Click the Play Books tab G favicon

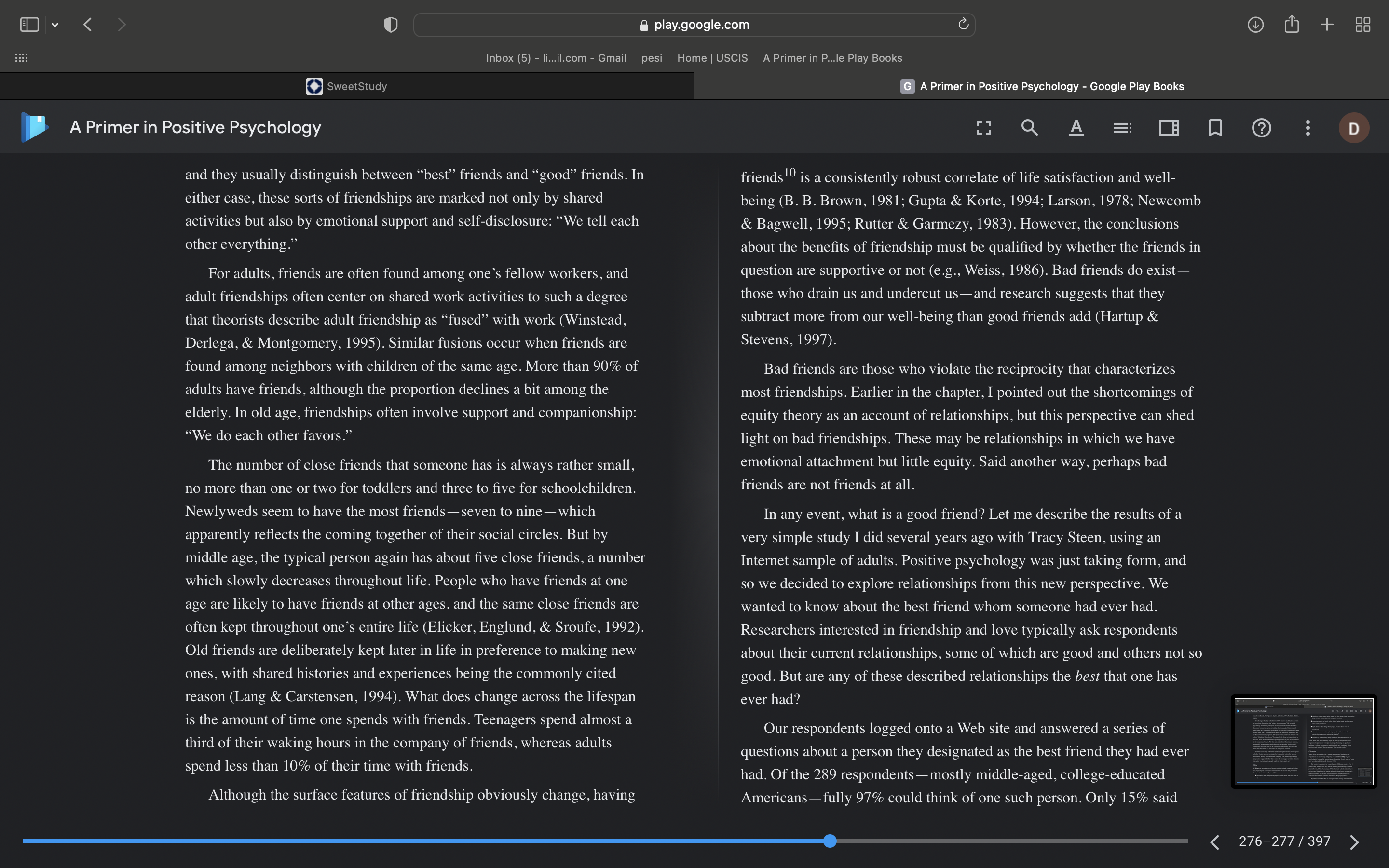[907, 86]
